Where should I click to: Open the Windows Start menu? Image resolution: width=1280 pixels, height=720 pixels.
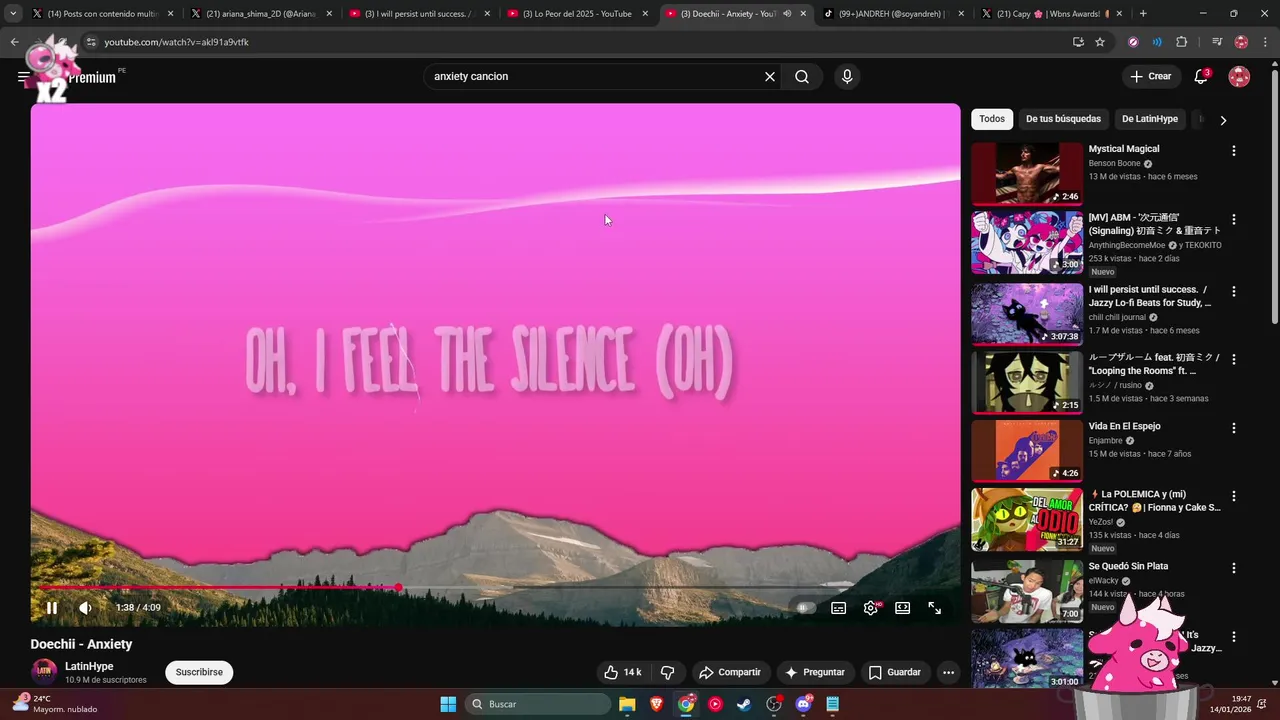click(448, 704)
